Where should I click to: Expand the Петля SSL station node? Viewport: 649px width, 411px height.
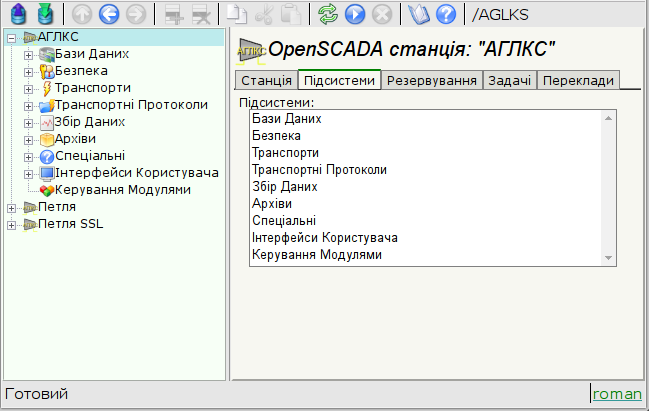coord(11,224)
